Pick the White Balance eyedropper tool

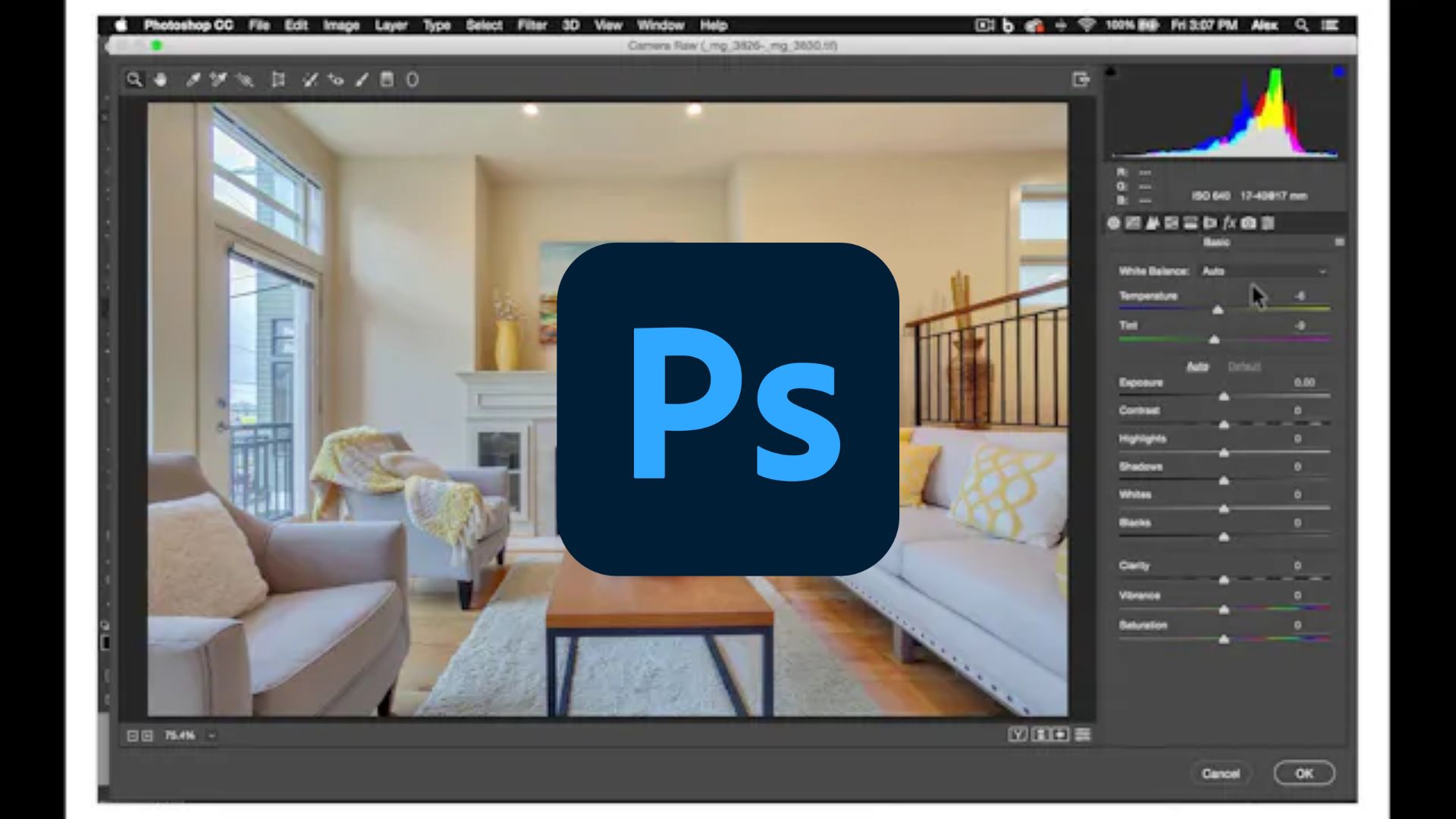point(193,80)
